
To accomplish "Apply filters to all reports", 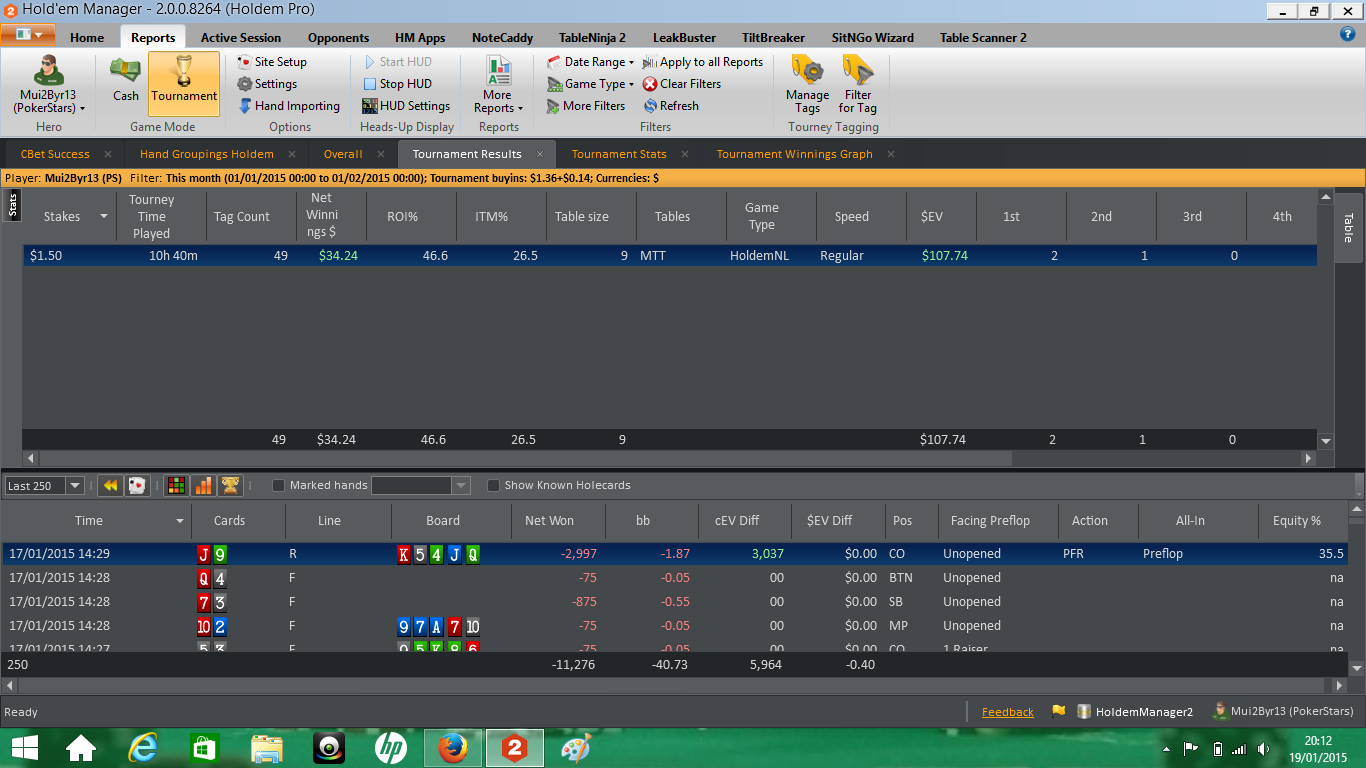I will [x=703, y=62].
